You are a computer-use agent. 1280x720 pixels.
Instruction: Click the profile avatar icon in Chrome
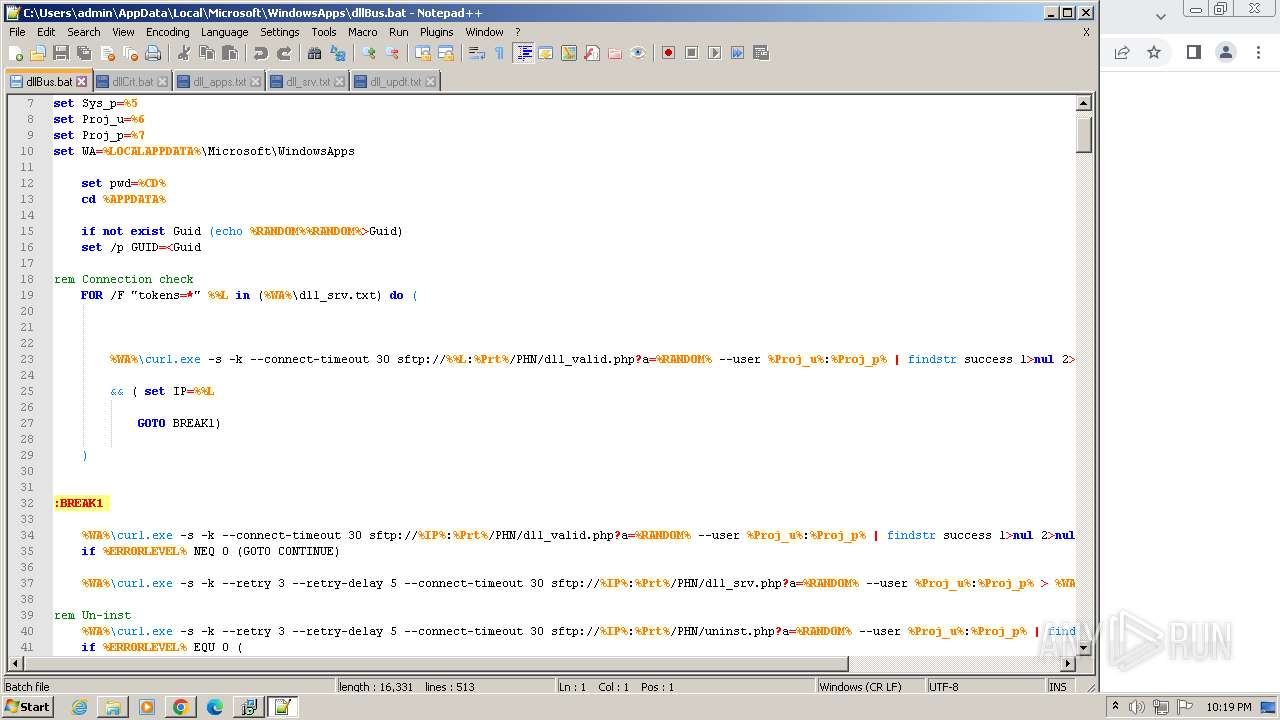1226,52
